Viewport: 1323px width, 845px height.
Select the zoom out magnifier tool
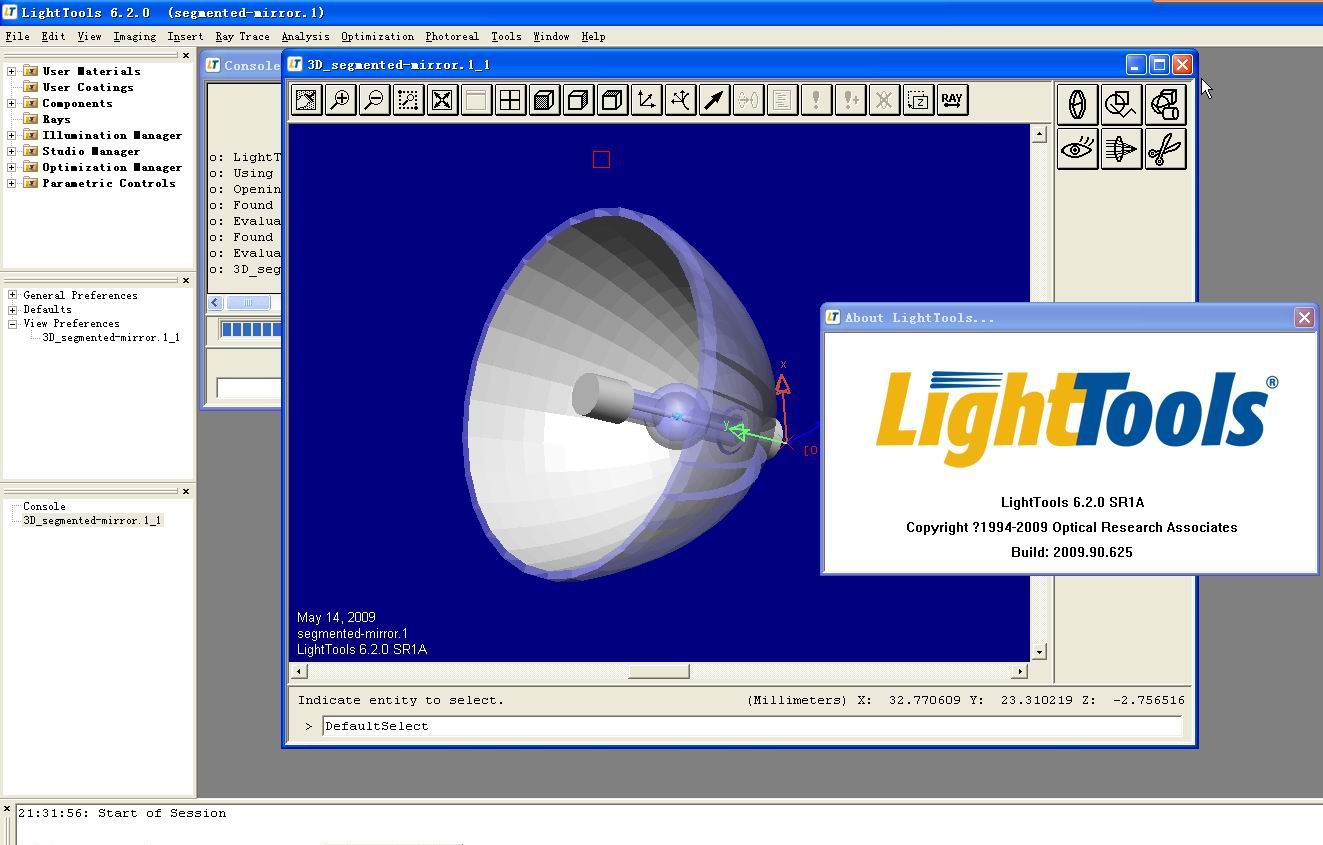point(375,100)
